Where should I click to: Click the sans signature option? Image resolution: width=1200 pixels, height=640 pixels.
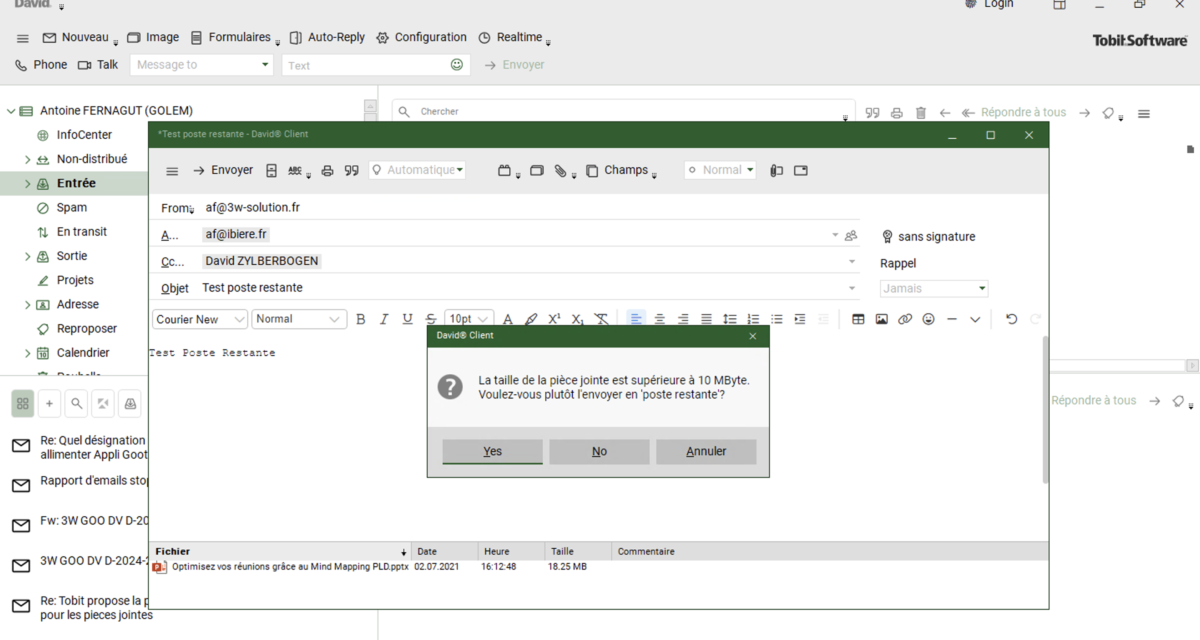tap(928, 237)
